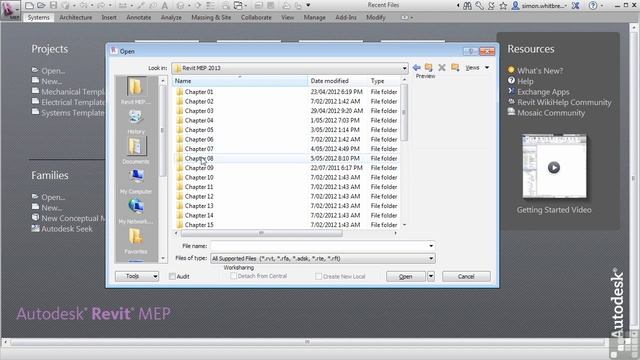This screenshot has width=640, height=360.
Task: Open the Files of type combo box
Action: 322,258
